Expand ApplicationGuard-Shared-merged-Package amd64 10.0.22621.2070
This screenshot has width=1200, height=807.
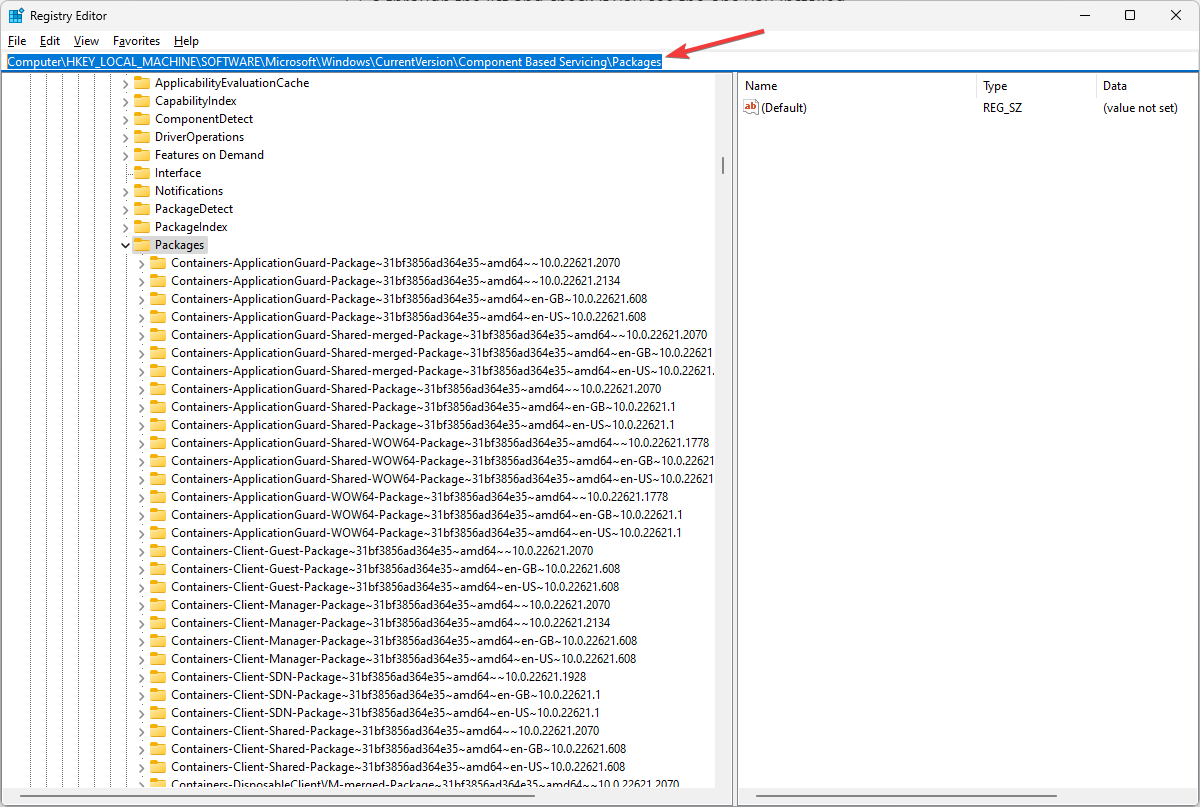[141, 335]
